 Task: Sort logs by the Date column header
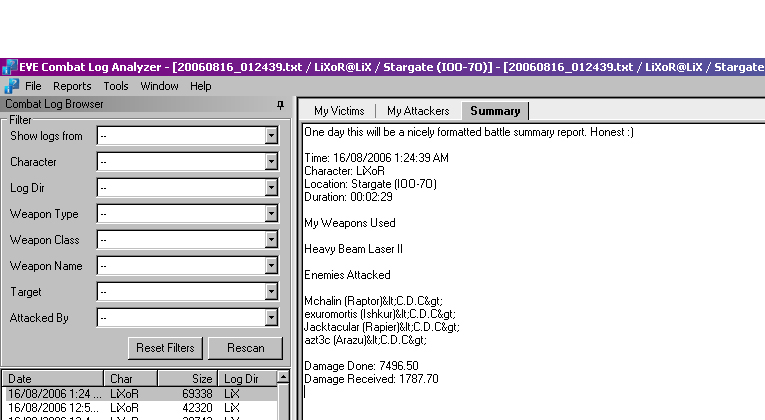pyautogui.click(x=53, y=379)
